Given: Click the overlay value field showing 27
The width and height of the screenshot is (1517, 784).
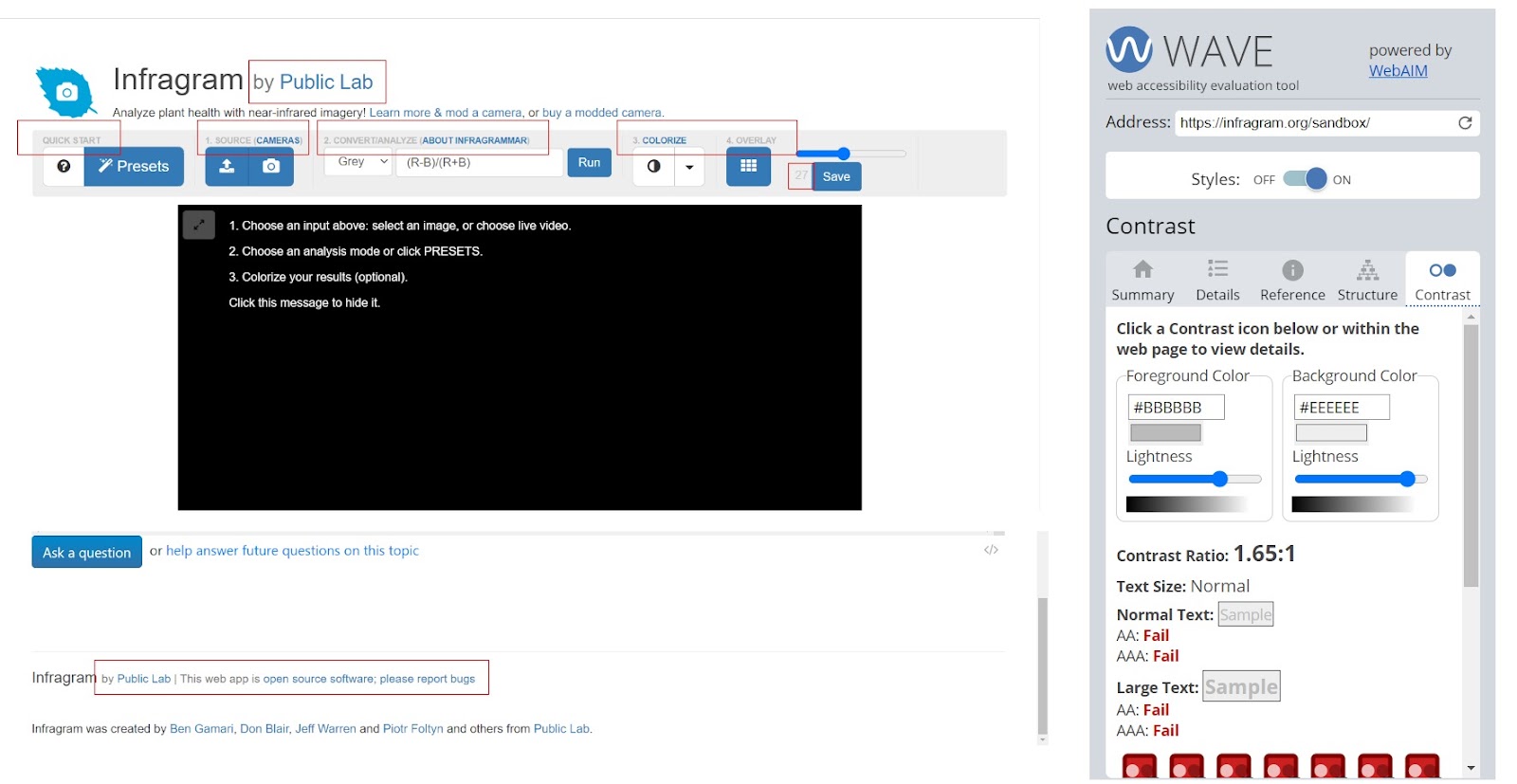Looking at the screenshot, I should coord(801,176).
